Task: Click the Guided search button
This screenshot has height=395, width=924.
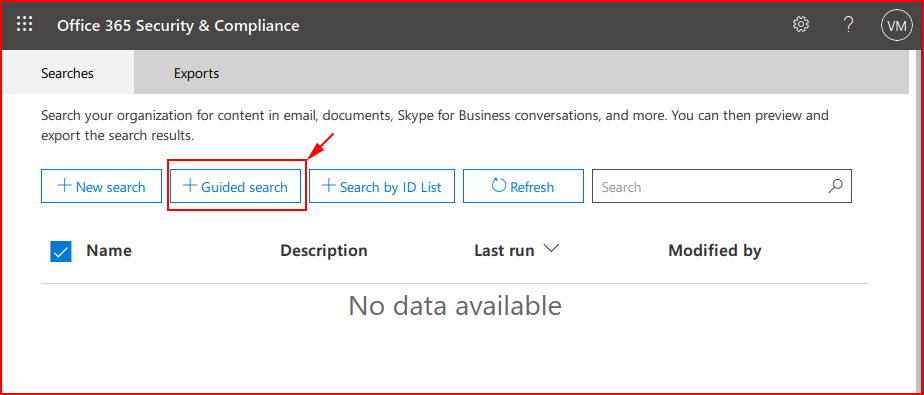Action: click(x=236, y=186)
